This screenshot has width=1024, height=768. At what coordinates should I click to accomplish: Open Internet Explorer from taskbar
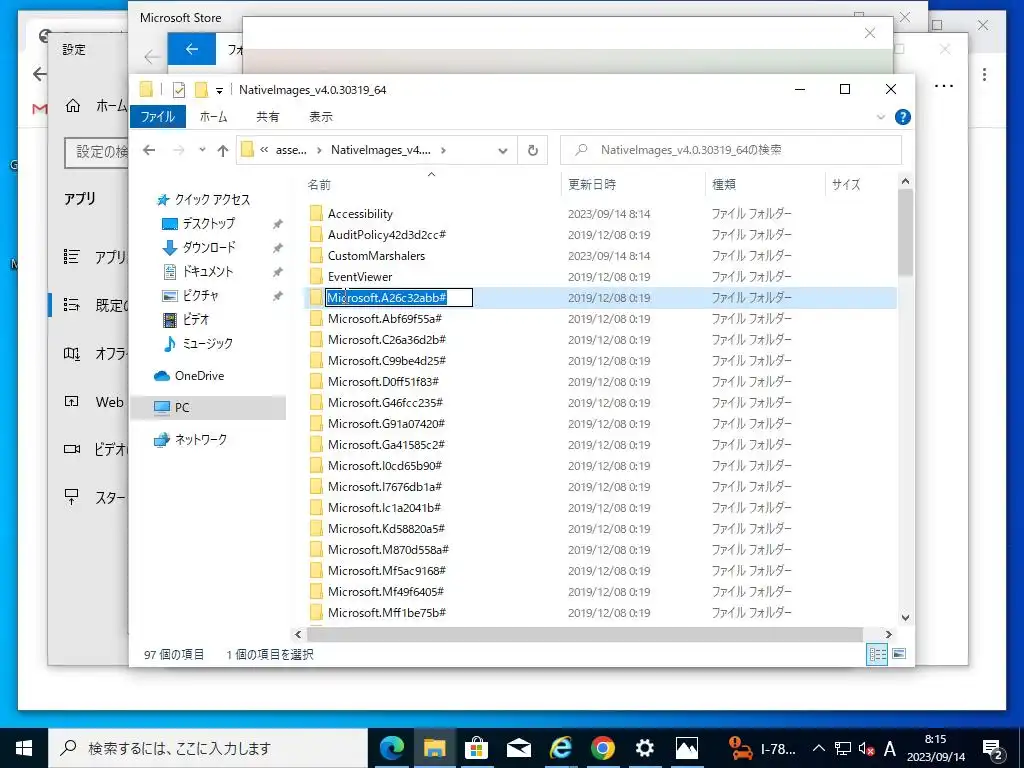pos(560,748)
